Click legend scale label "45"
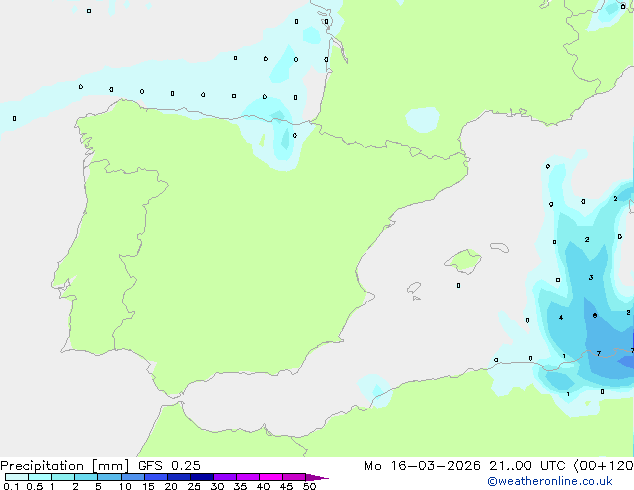The height and width of the screenshot is (490, 634). tap(286, 486)
